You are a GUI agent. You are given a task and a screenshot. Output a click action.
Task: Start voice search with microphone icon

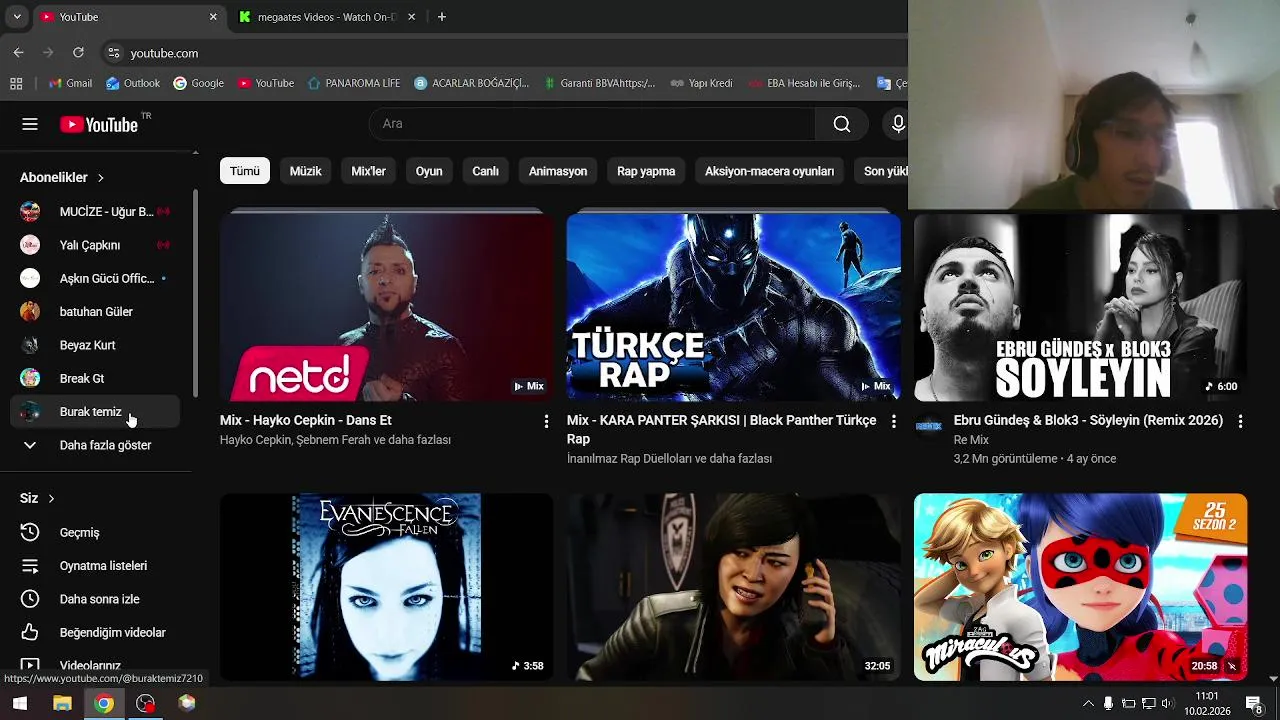(898, 124)
